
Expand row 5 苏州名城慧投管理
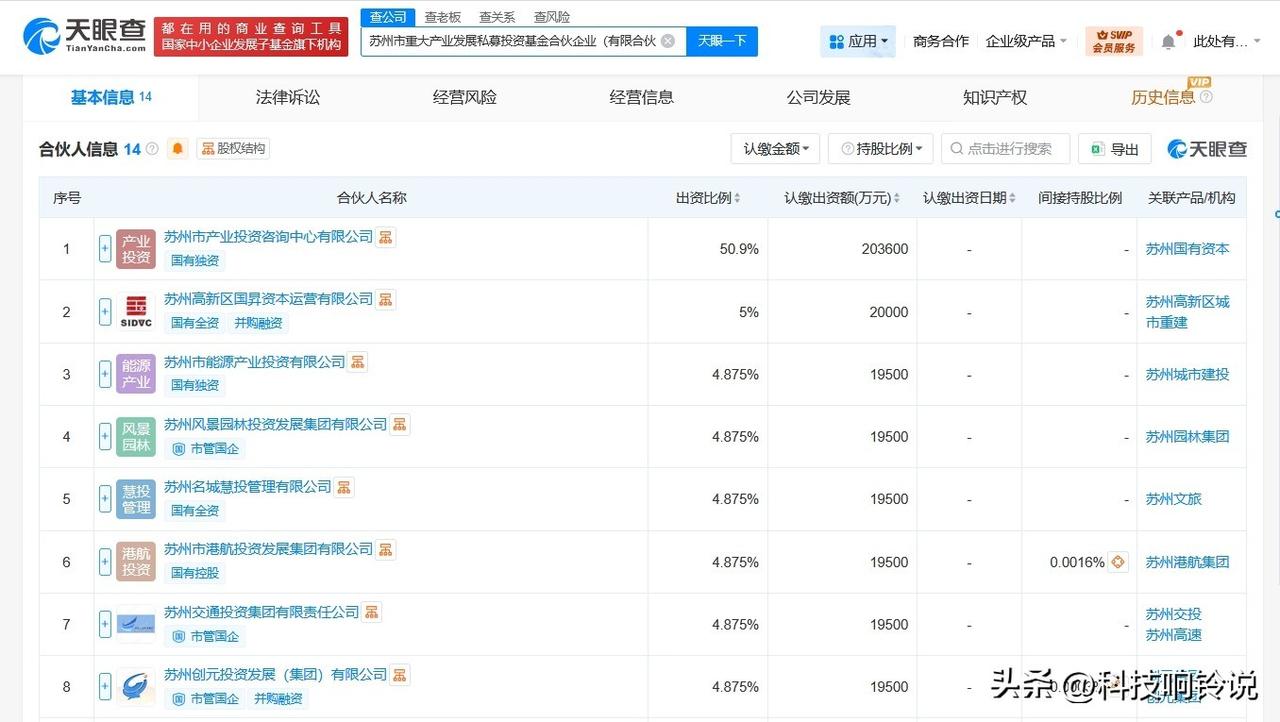105,499
